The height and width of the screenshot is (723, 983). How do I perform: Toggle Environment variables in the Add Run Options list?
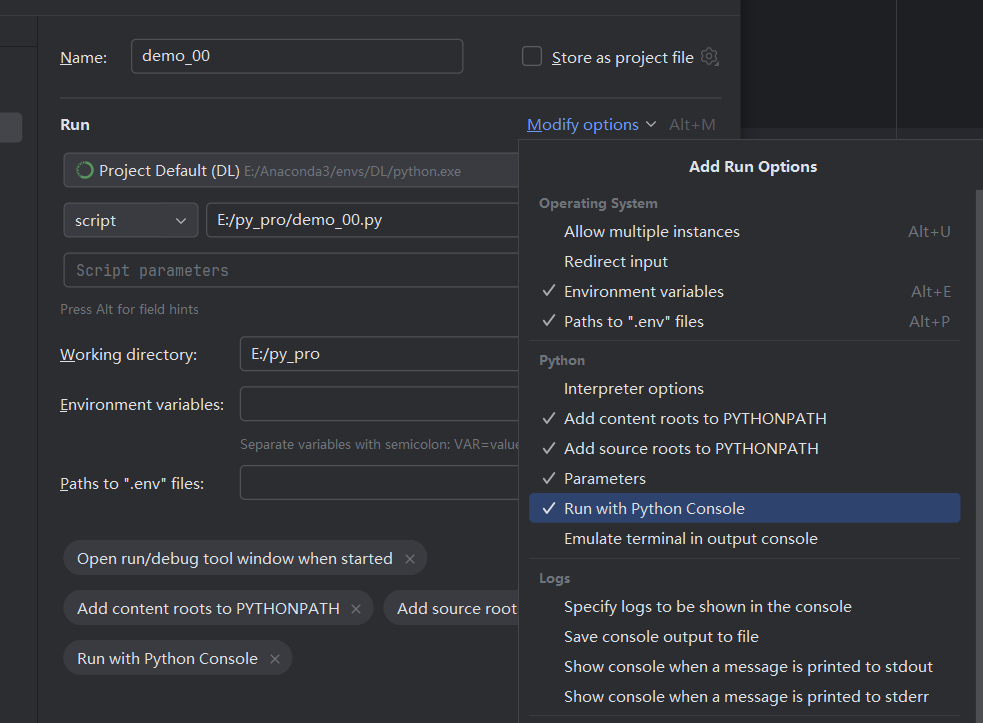[x=745, y=292]
